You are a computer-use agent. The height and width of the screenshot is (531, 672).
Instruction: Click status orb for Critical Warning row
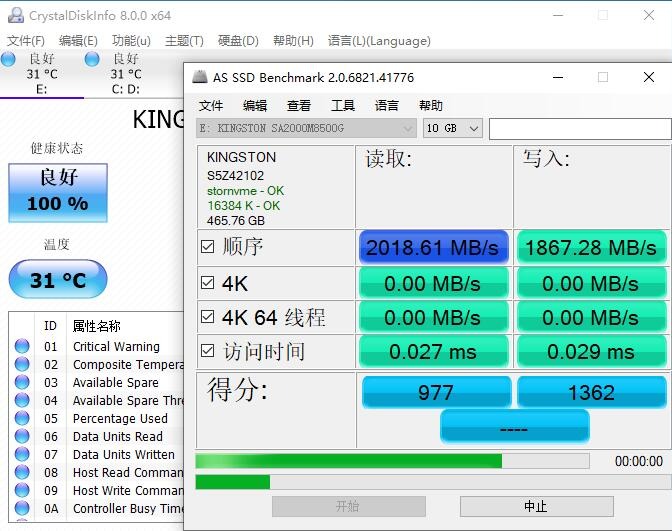coord(22,346)
